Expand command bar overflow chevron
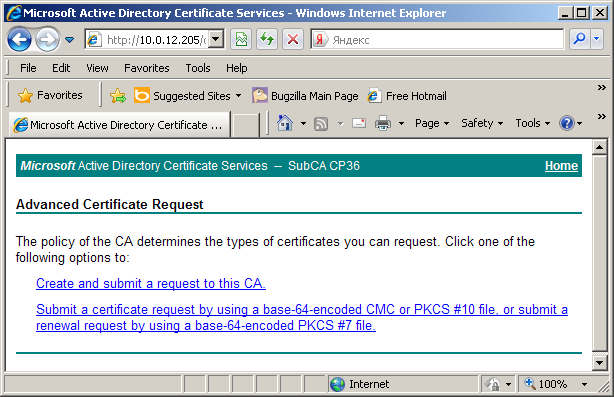The height and width of the screenshot is (397, 614). [x=601, y=116]
